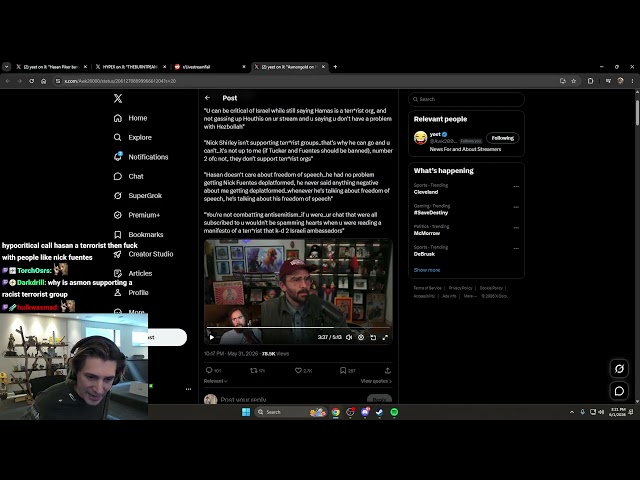Open account options three dots in sidebar
The image size is (640, 480).
pyautogui.click(x=188, y=389)
